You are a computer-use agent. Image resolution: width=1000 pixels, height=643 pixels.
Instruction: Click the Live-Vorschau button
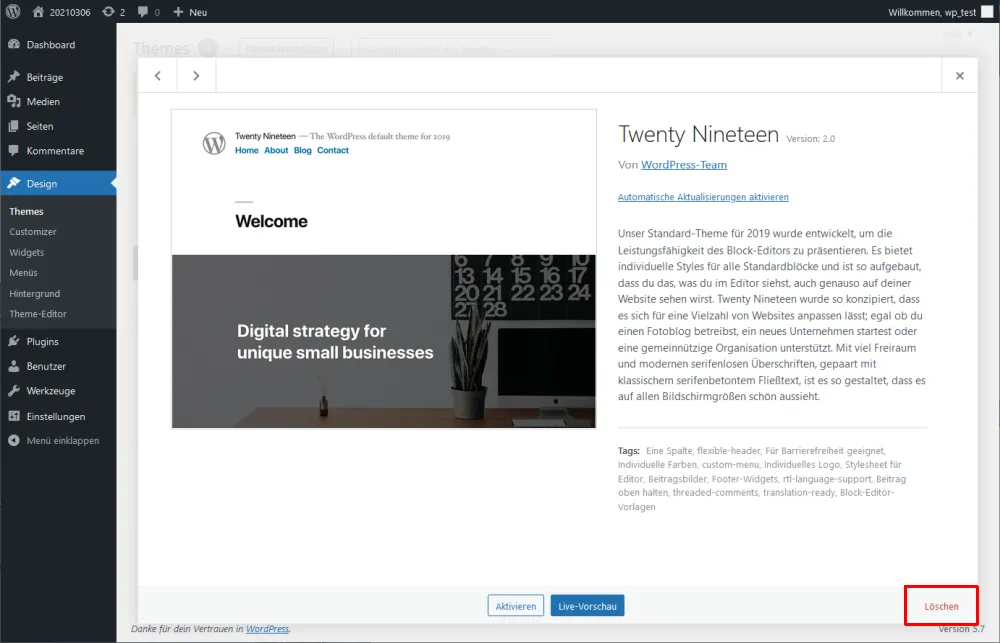click(x=587, y=606)
